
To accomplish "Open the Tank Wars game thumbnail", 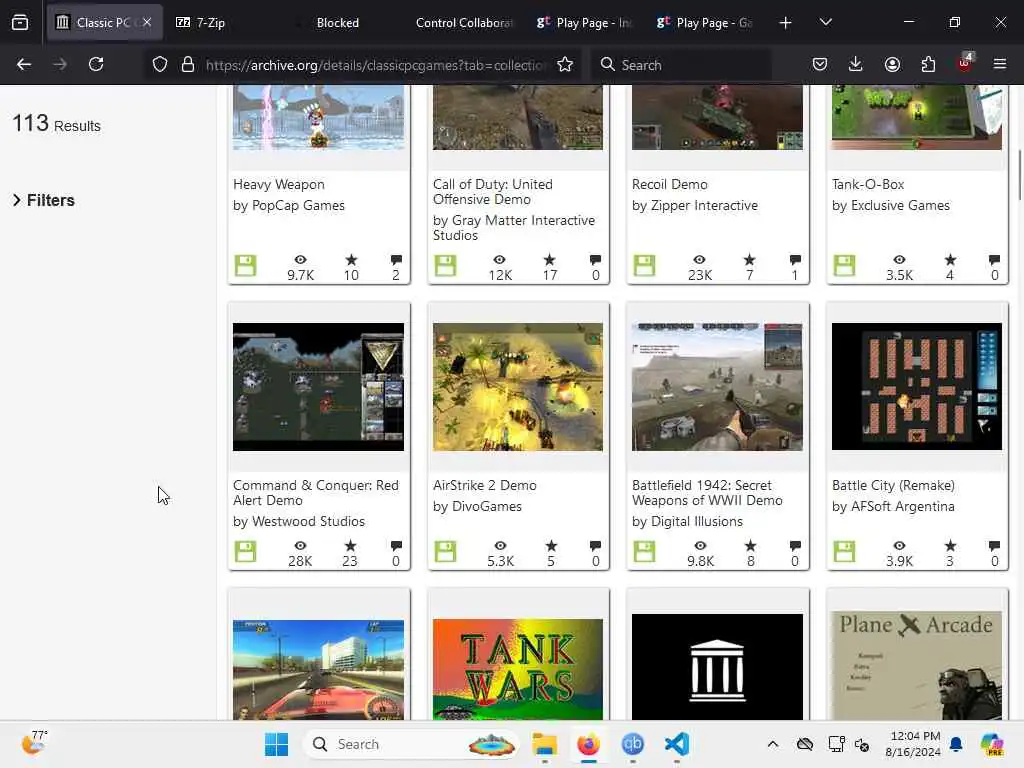I will 517,666.
